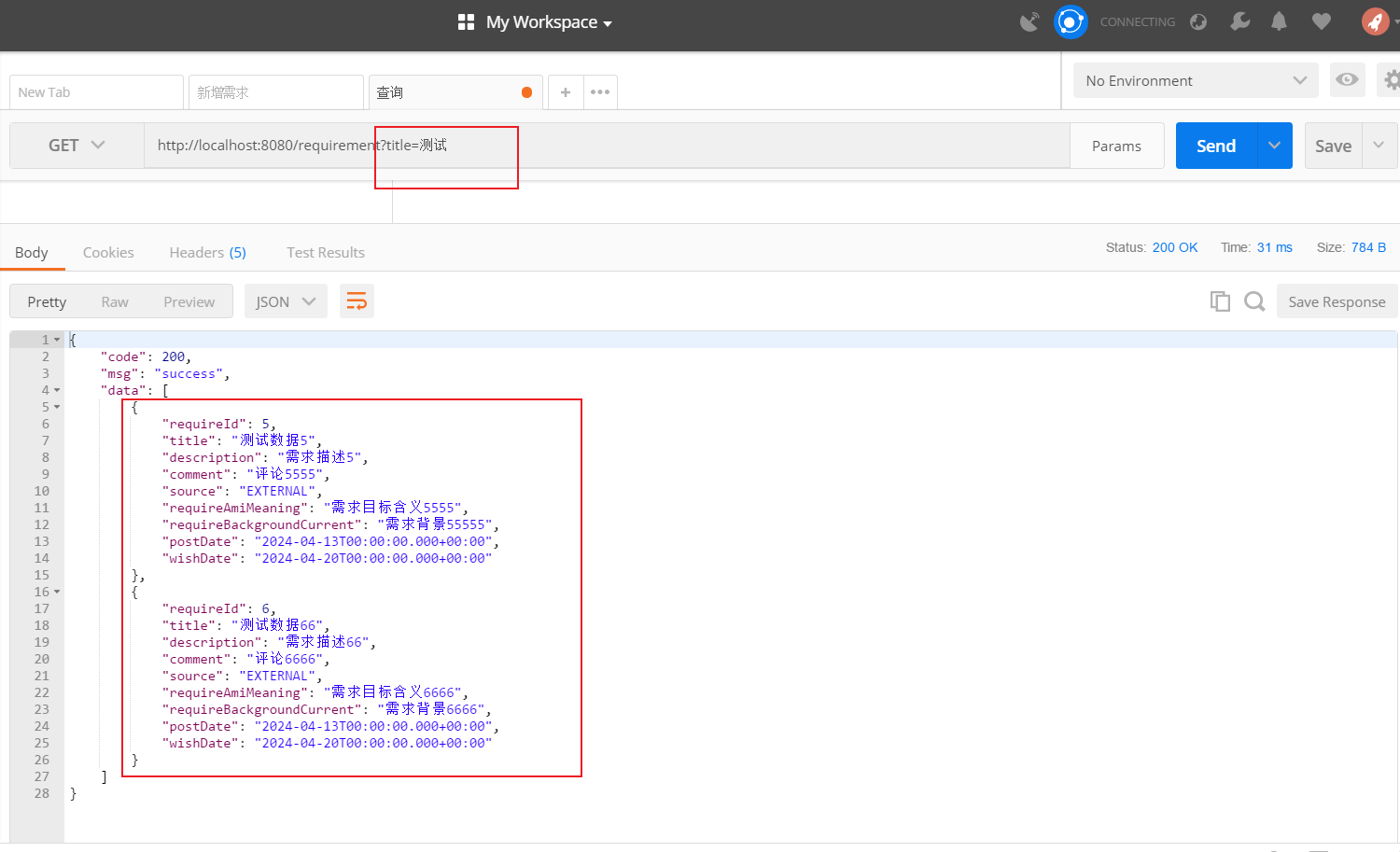Click the heart icon in header
This screenshot has width=1400, height=852.
(x=1321, y=21)
